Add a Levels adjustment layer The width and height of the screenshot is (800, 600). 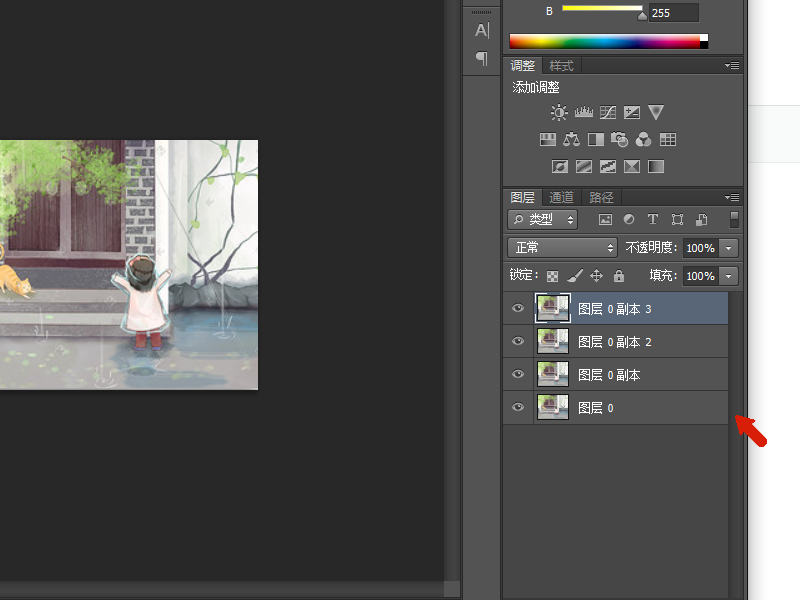584,112
